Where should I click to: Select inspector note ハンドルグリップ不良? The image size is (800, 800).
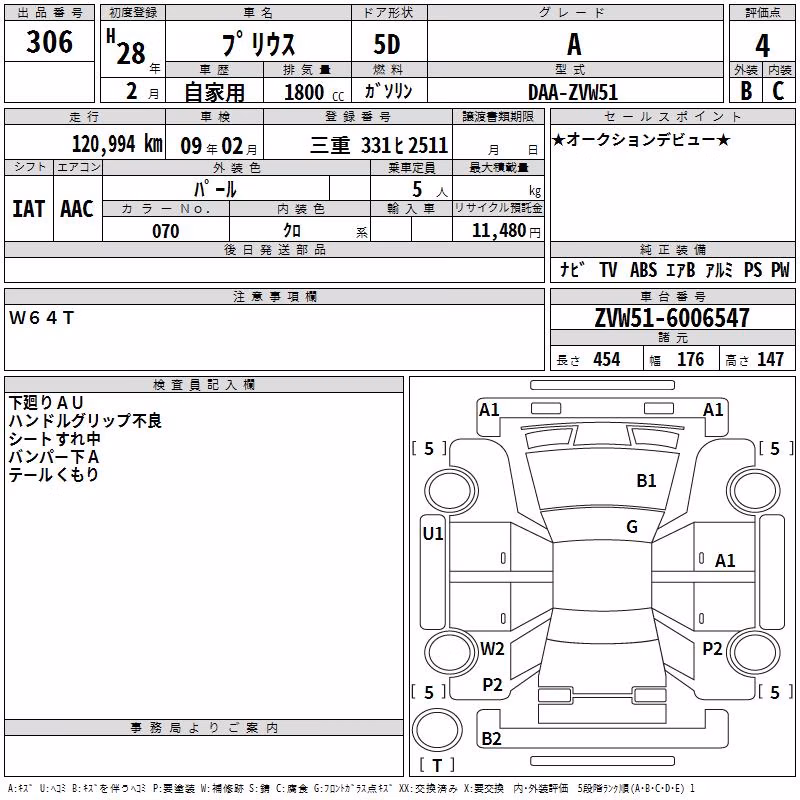coord(85,420)
